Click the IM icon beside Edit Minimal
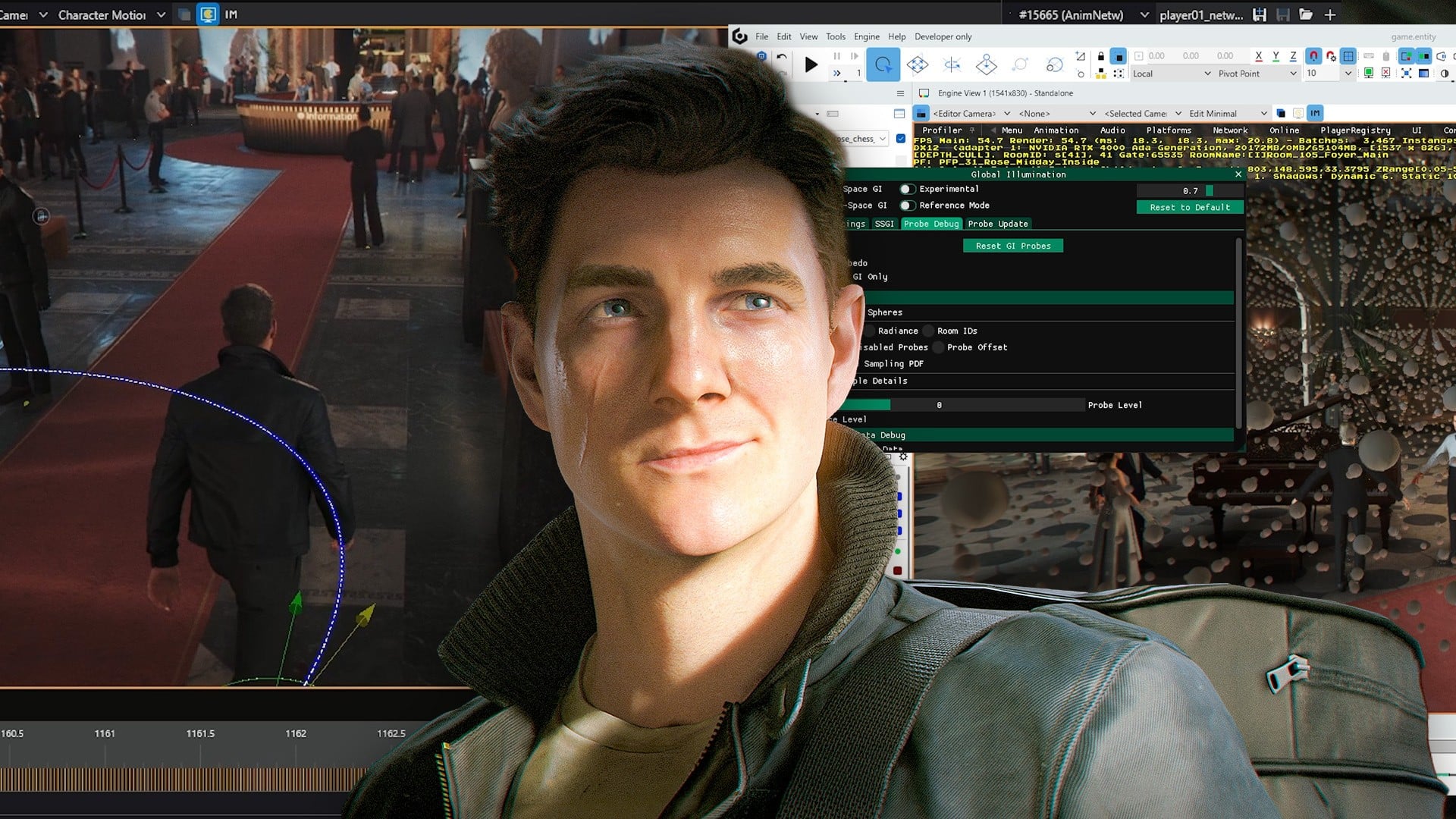1456x819 pixels. pyautogui.click(x=1315, y=113)
